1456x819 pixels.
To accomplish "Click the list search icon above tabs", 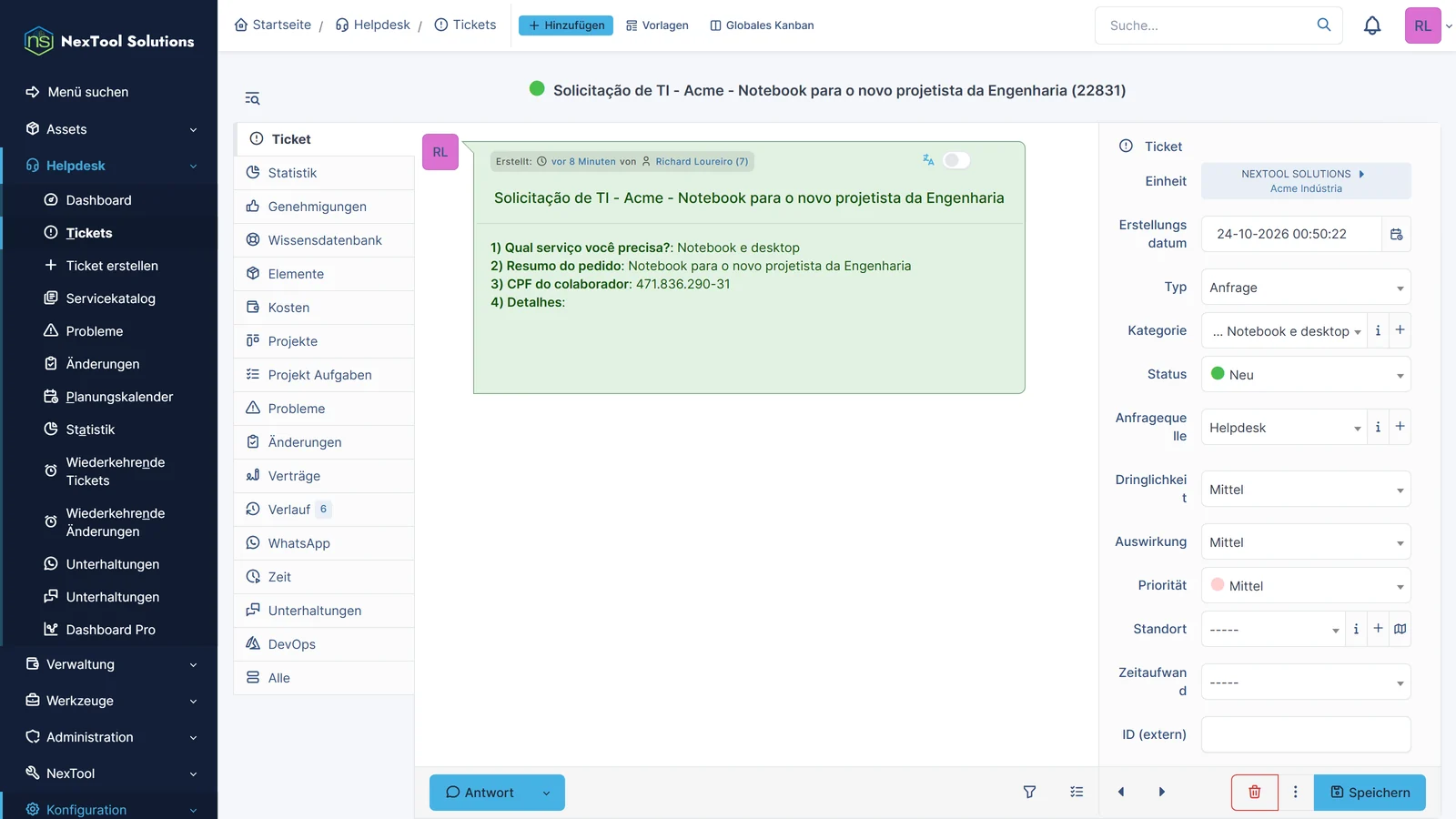I will pos(252,98).
